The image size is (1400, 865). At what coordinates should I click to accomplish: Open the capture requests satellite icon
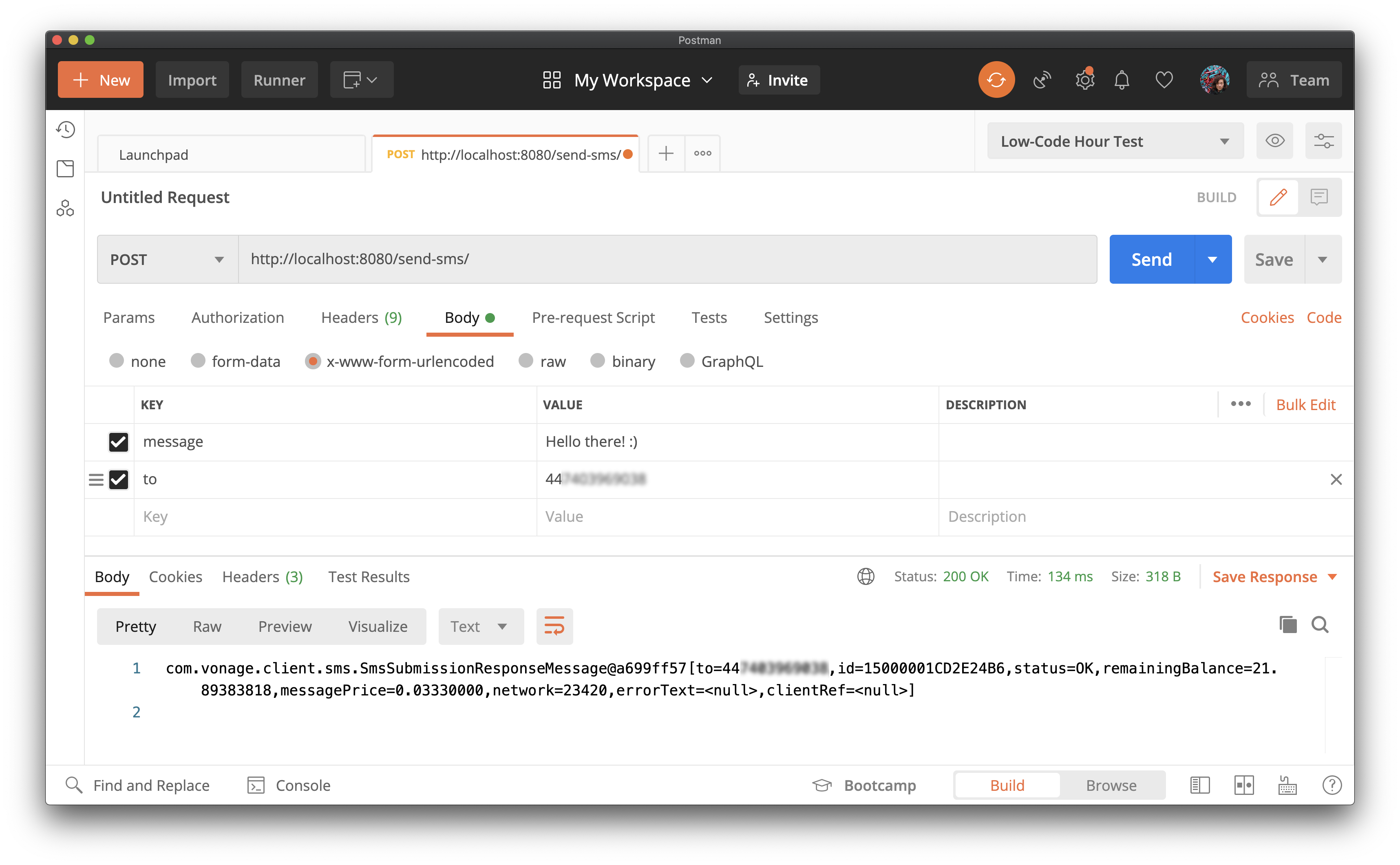click(x=1042, y=80)
